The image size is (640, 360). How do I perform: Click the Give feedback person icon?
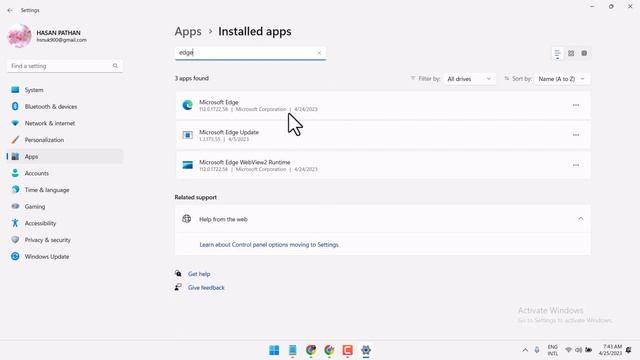click(178, 287)
